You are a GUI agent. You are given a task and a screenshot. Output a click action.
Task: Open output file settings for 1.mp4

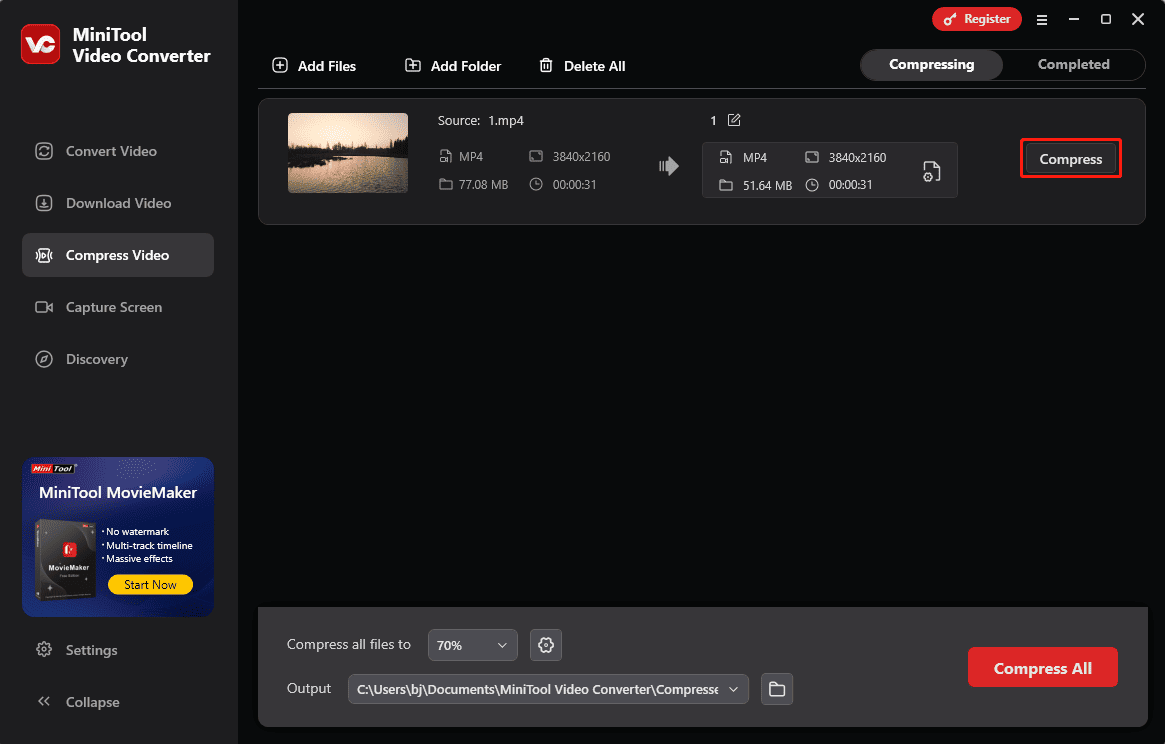click(x=931, y=171)
